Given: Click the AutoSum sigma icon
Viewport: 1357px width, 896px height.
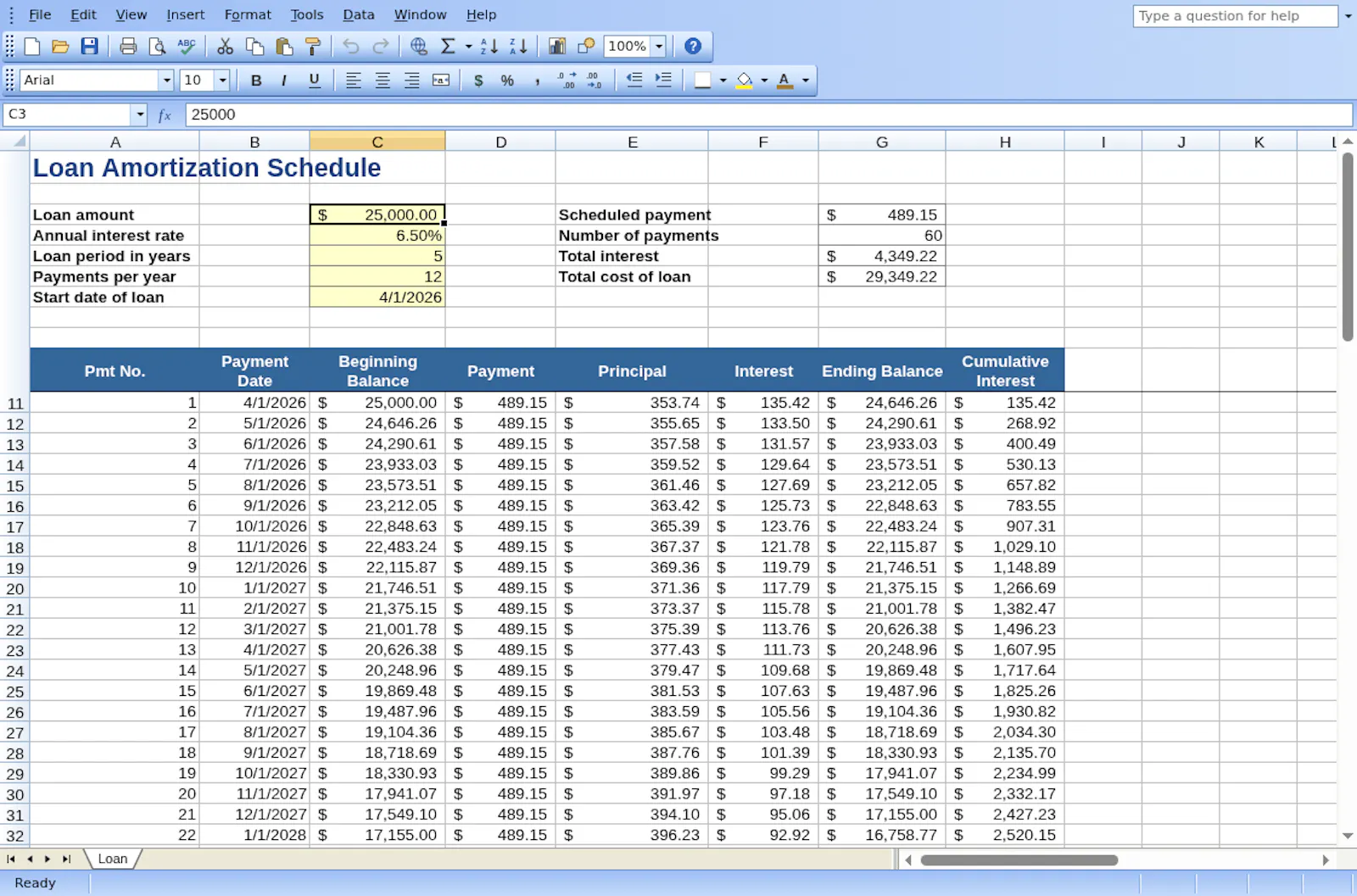Looking at the screenshot, I should [x=449, y=47].
